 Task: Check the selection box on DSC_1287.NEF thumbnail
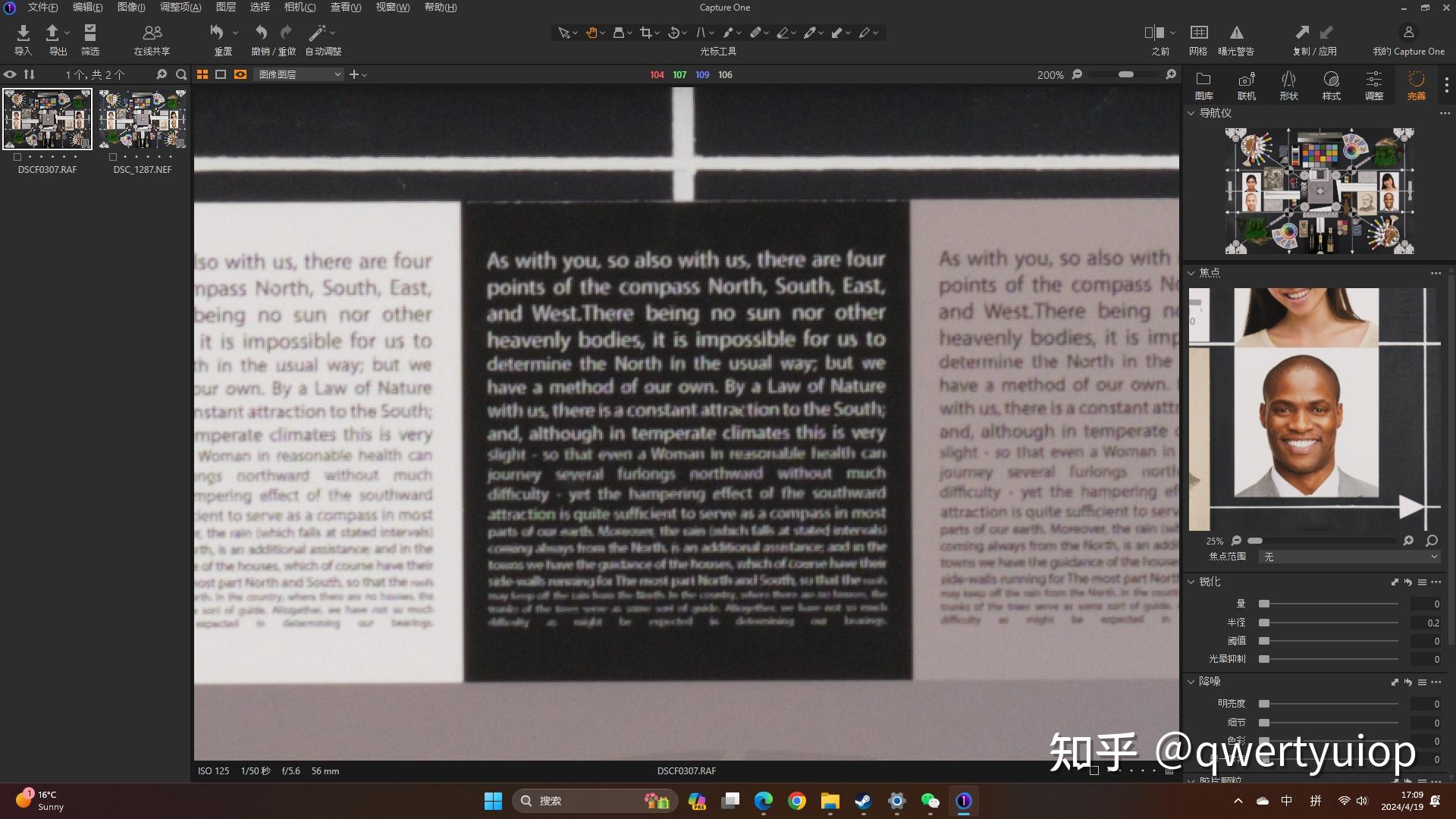click(112, 157)
